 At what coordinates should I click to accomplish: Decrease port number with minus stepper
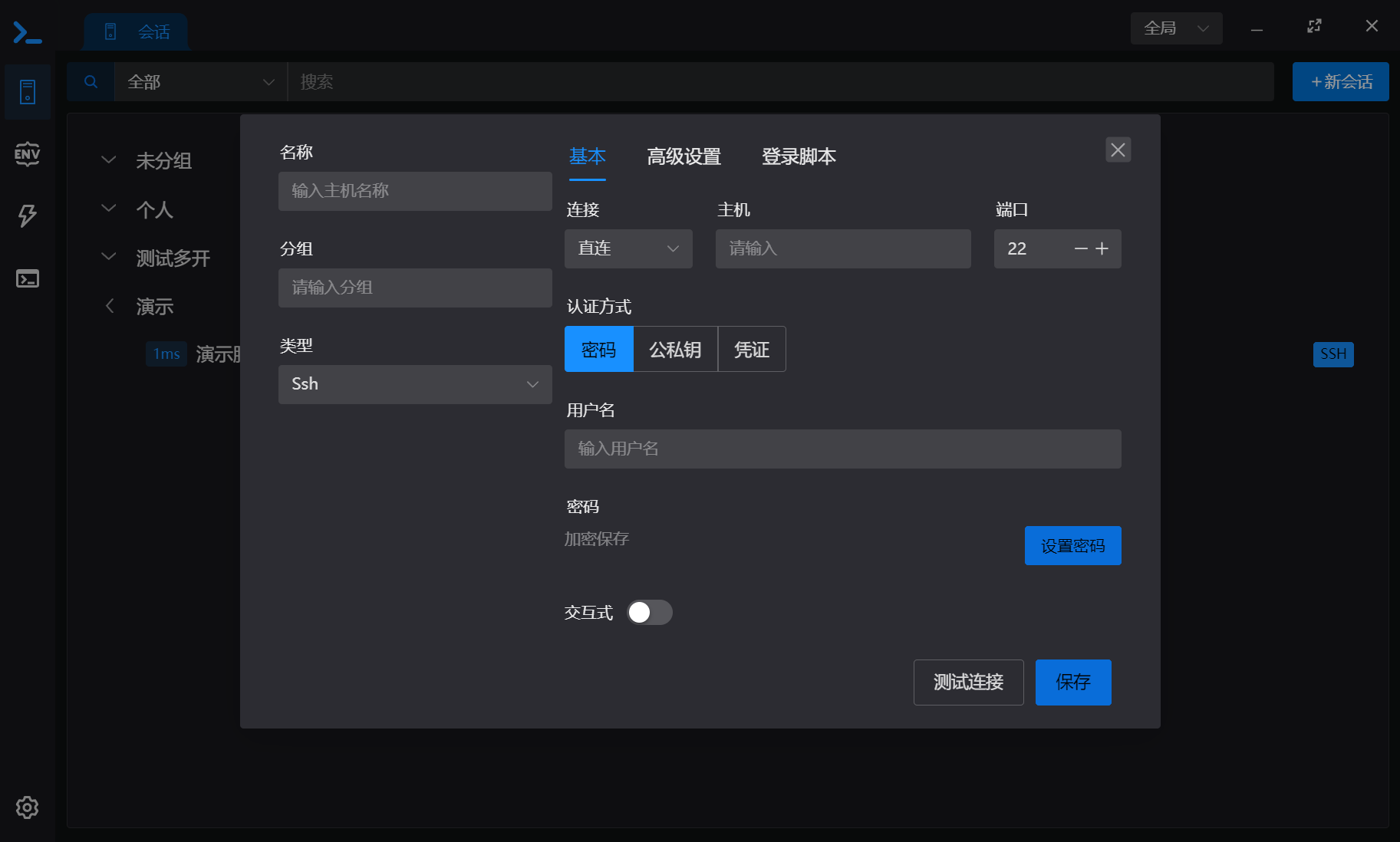click(x=1081, y=248)
